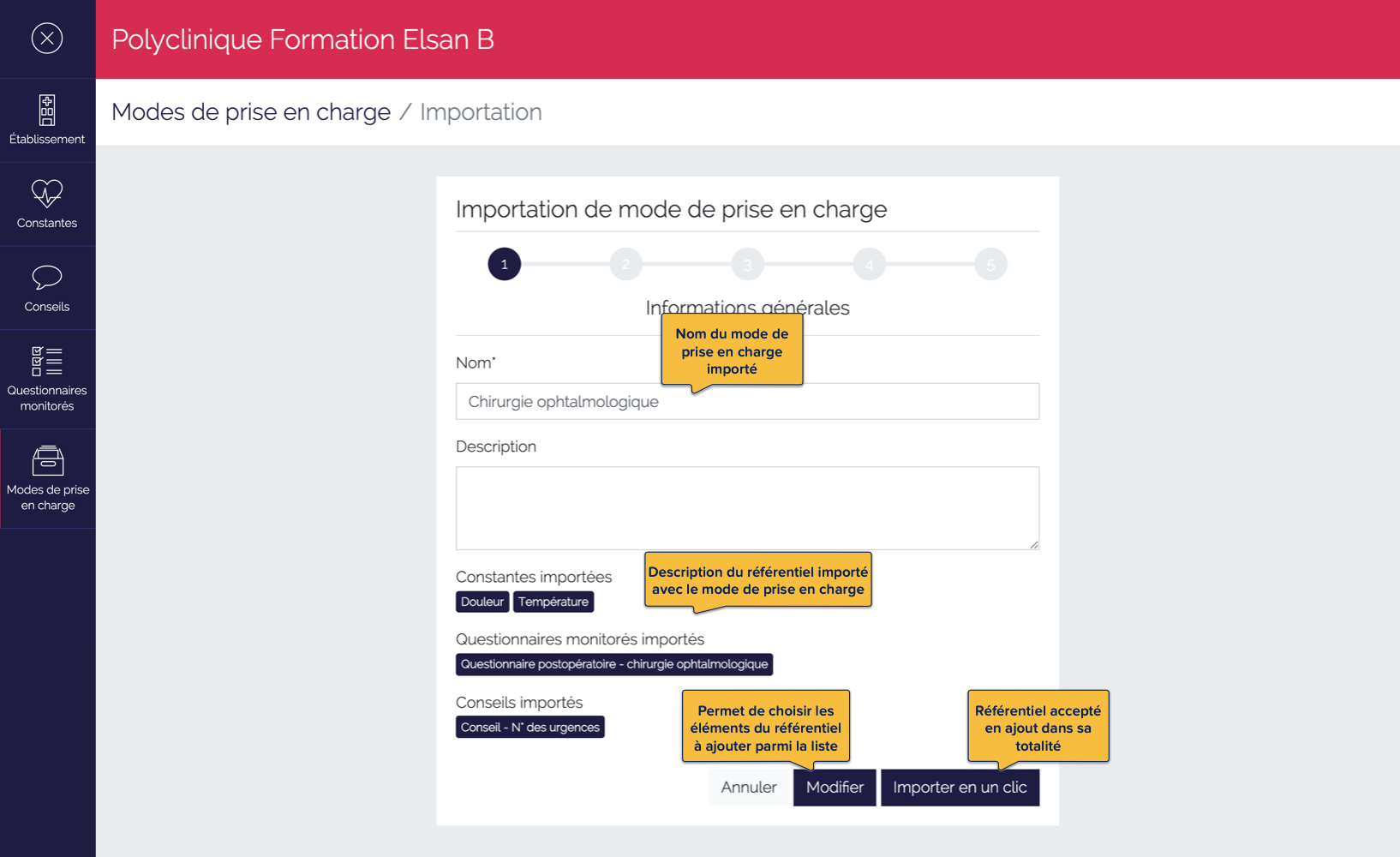Click the Température imported constante
Screen dimensions: 1400x857
tap(553, 602)
